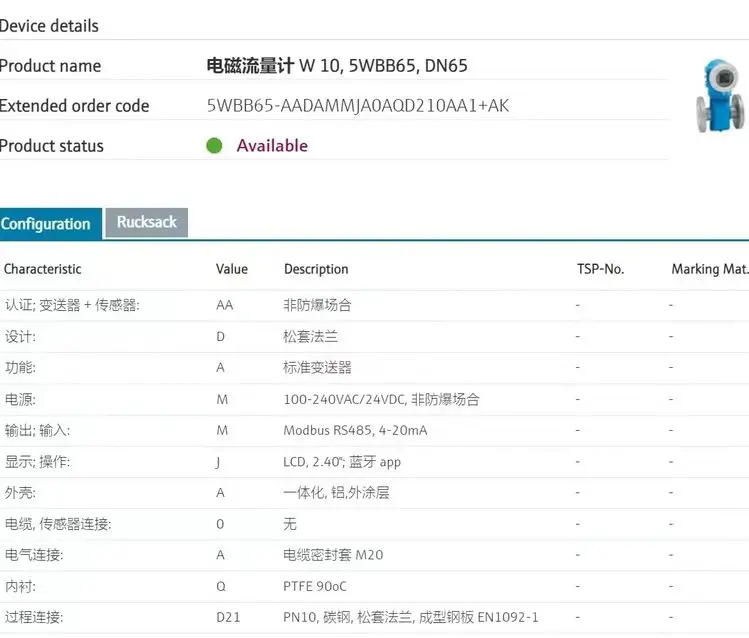This screenshot has height=638, width=749.
Task: Click the 电缆密封套 M20 electrical connection row
Action: pos(333,555)
